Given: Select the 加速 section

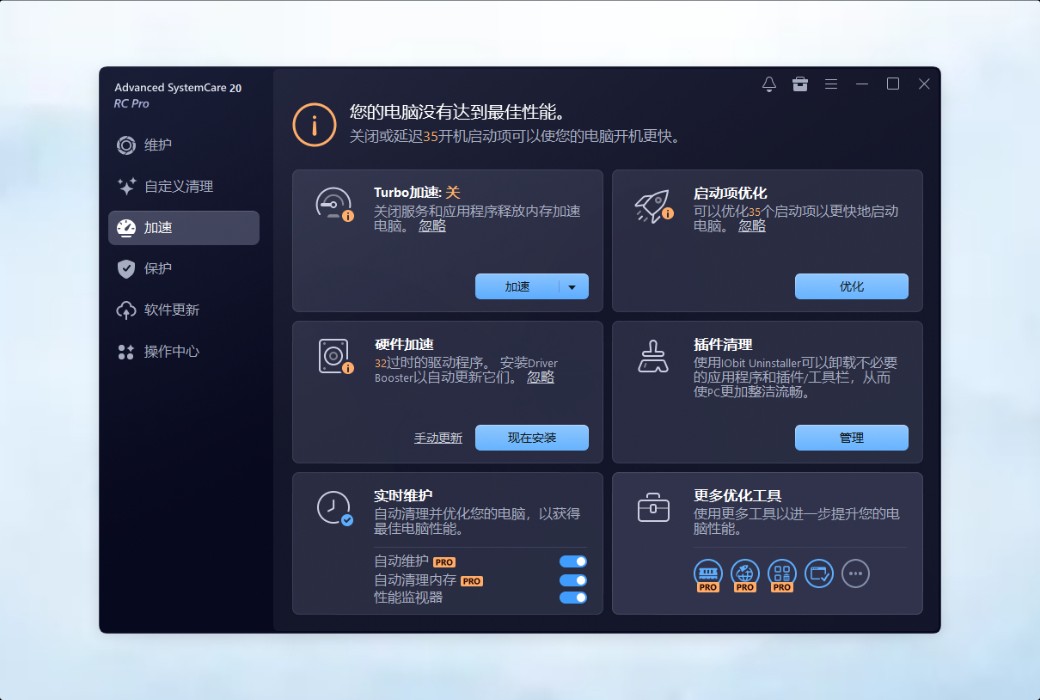Looking at the screenshot, I should point(184,228).
